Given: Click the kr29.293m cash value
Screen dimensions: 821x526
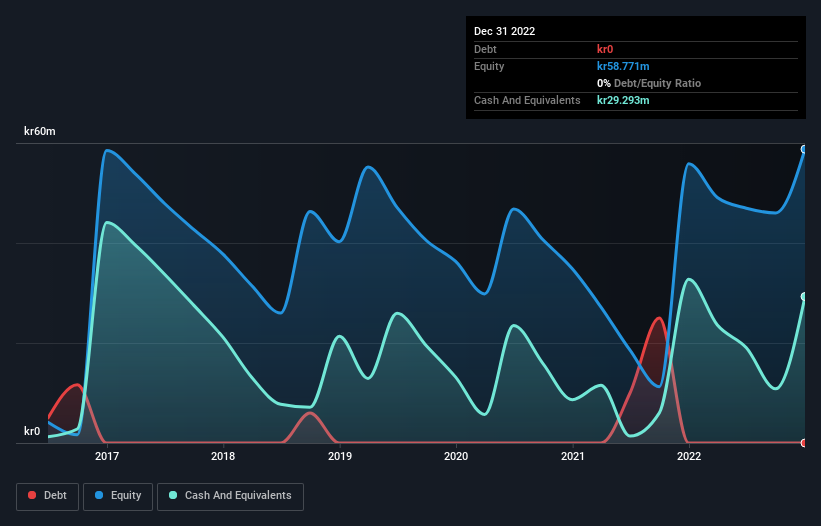Looking at the screenshot, I should [623, 100].
